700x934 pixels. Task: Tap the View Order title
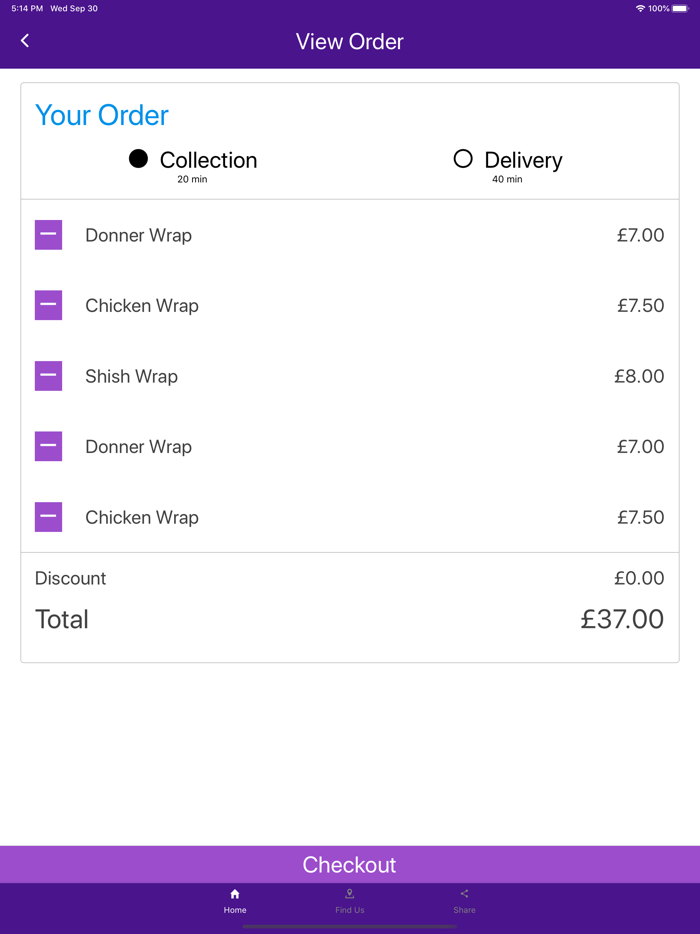(350, 42)
